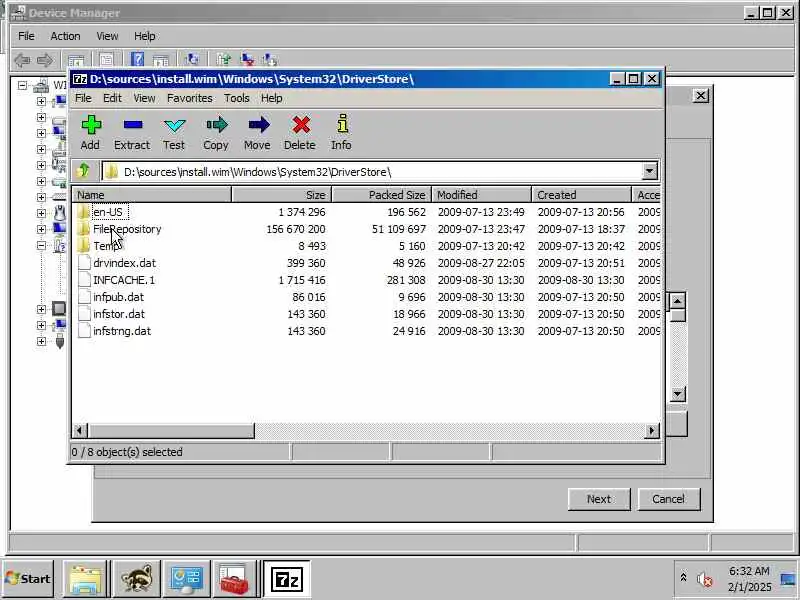Click the Test archive icon
Screen dimensions: 800x600
pos(174,132)
